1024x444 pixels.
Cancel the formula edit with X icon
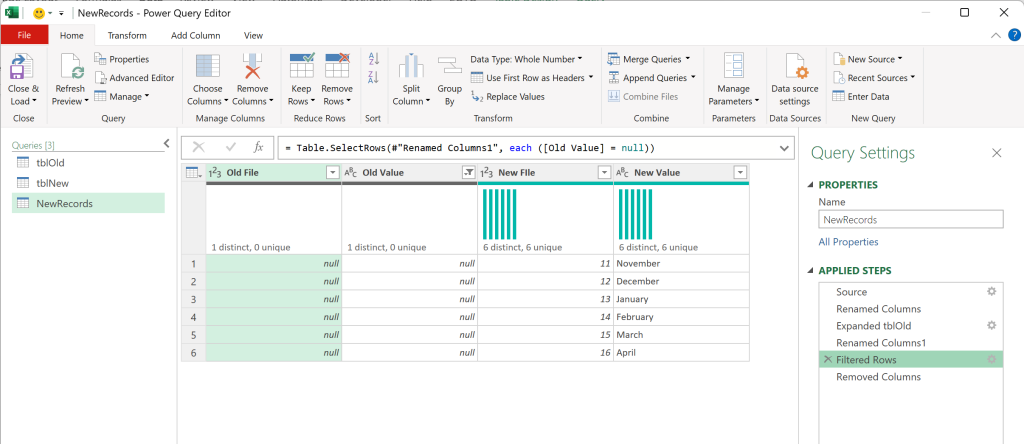[x=199, y=148]
